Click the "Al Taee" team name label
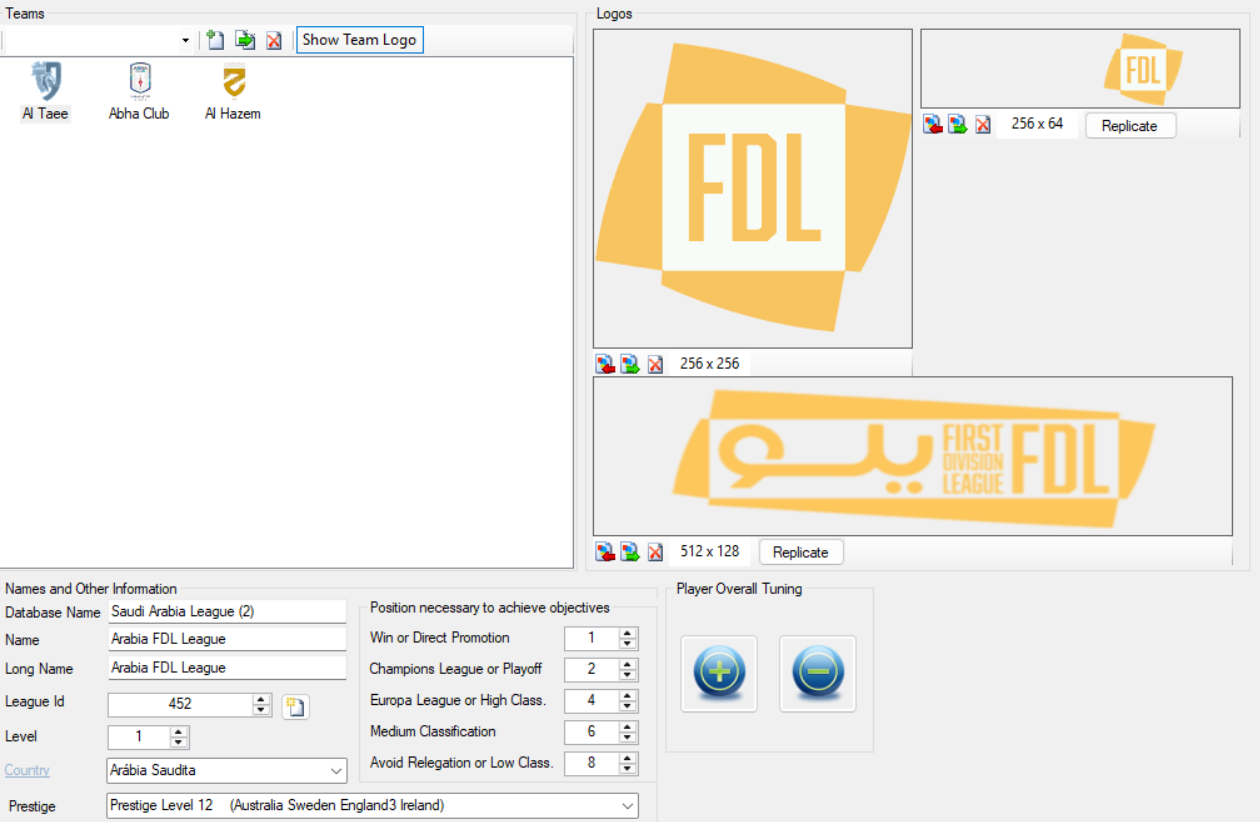1260x822 pixels. 46,114
